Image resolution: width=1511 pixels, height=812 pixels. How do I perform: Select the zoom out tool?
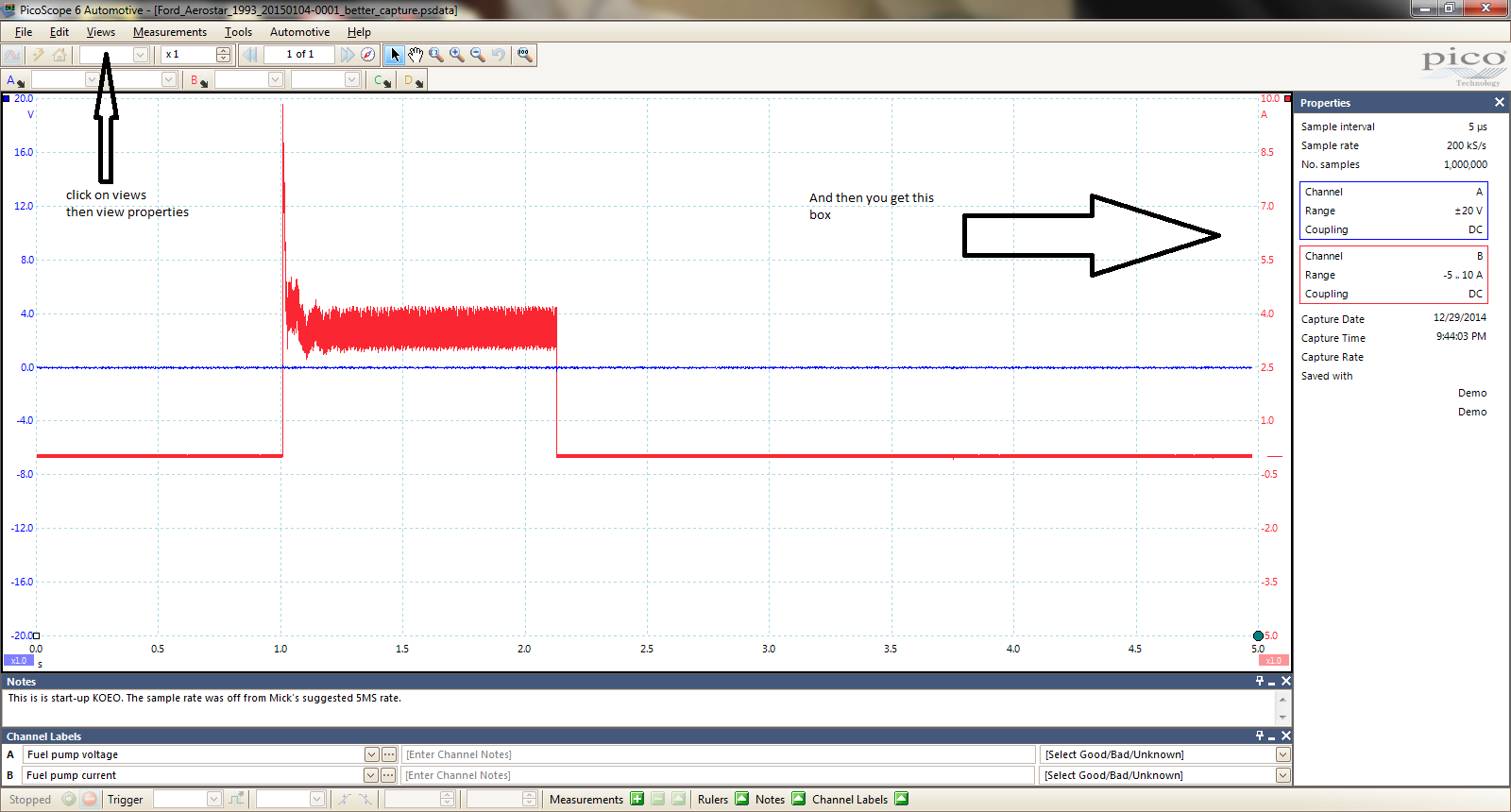[x=478, y=55]
